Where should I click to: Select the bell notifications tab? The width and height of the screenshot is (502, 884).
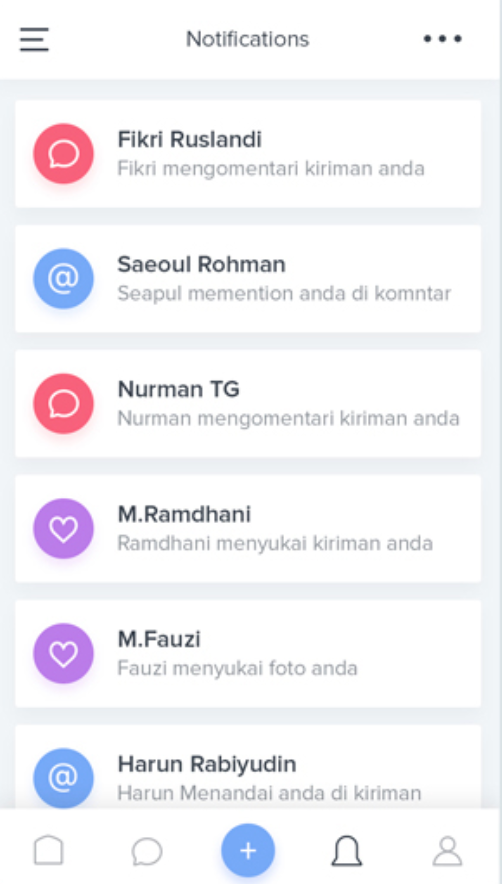346,850
